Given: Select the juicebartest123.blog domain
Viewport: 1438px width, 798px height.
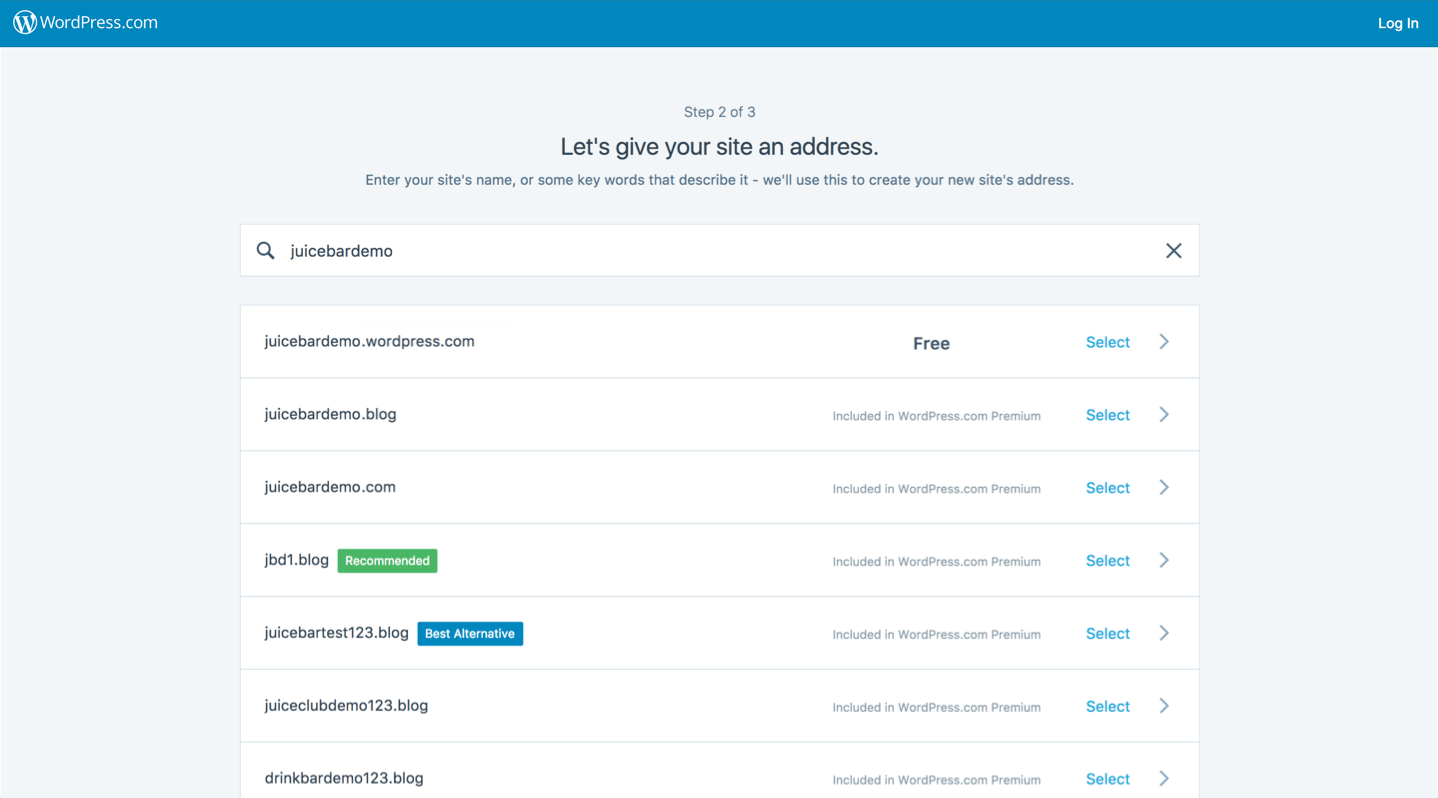Looking at the screenshot, I should point(1107,633).
